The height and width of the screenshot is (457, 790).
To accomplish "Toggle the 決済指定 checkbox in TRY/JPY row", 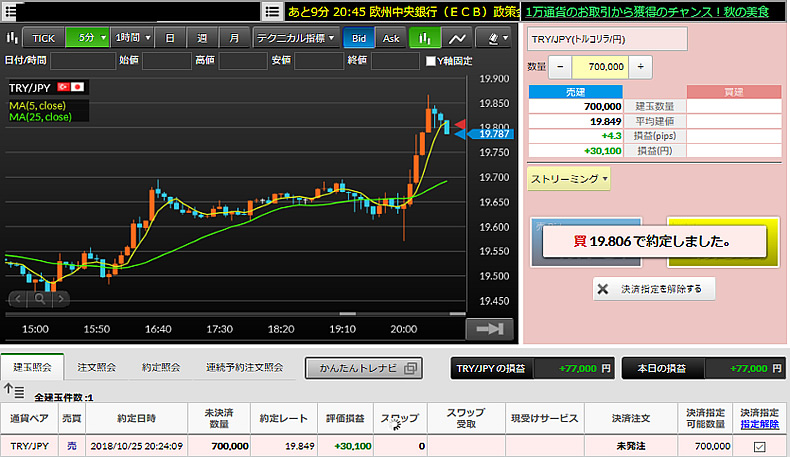I will (759, 446).
